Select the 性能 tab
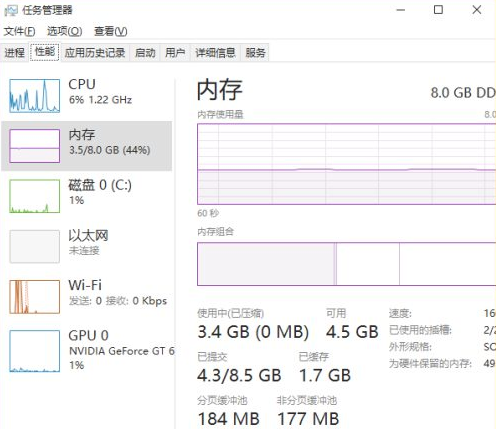Viewport: 496px width, 429px height. pyautogui.click(x=45, y=52)
